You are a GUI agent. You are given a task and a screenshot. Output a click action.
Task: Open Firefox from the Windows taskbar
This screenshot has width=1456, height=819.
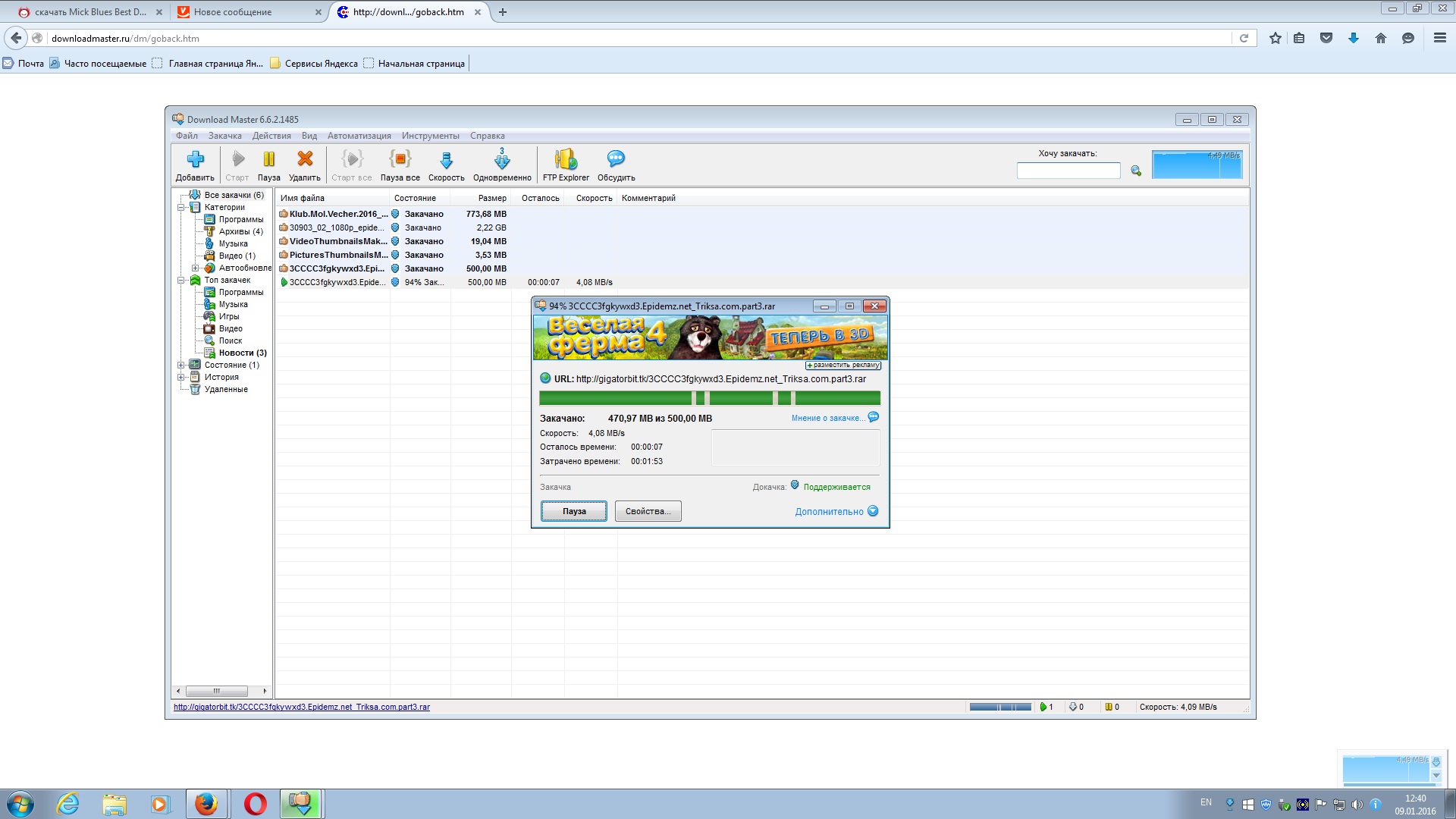click(206, 804)
